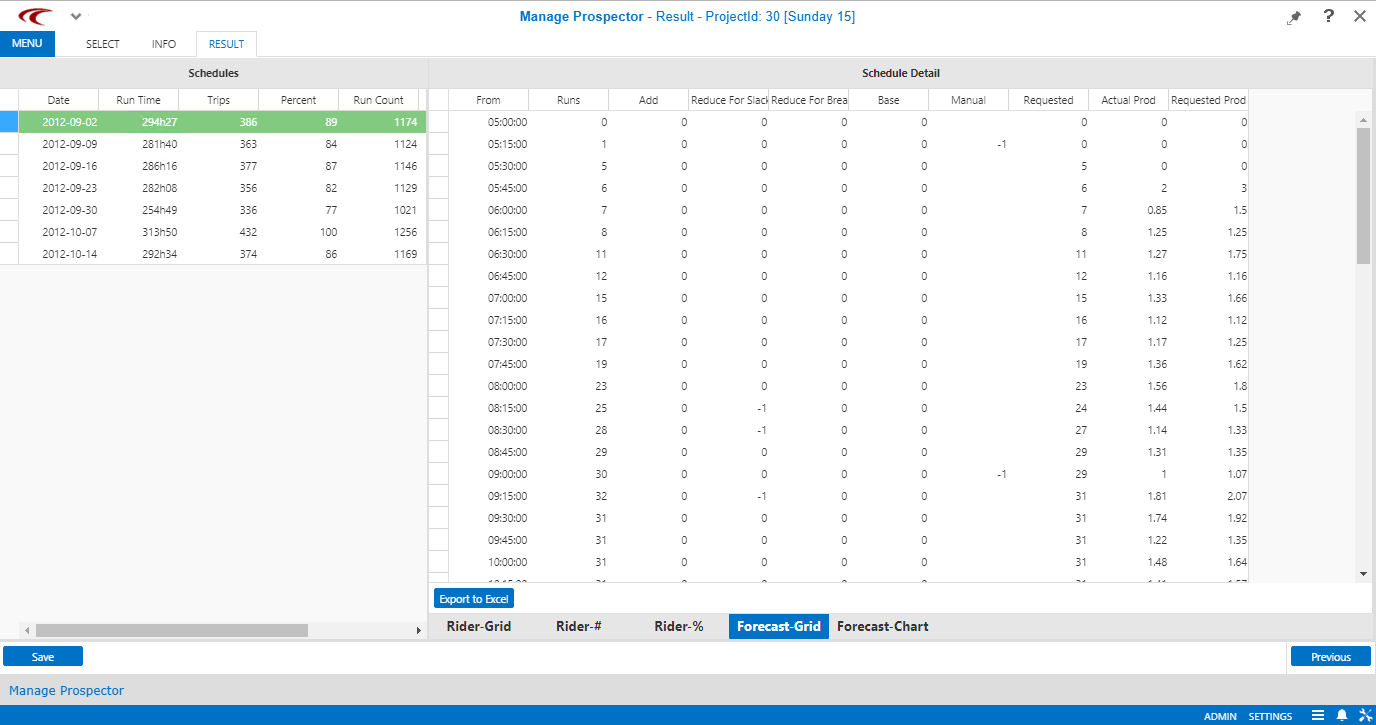Click the X icon to close Manage Prospector
The image size is (1376, 725).
tap(1359, 16)
